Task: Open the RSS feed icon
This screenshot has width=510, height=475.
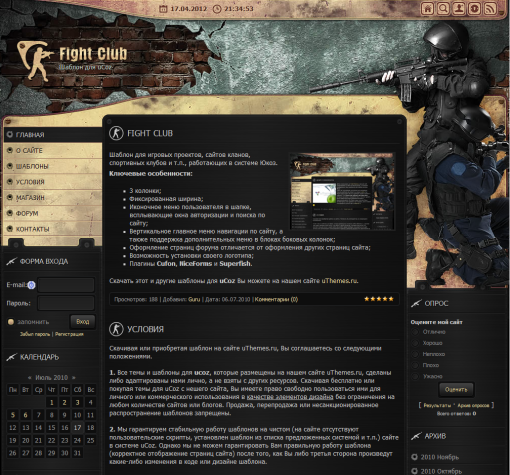Action: coord(490,8)
